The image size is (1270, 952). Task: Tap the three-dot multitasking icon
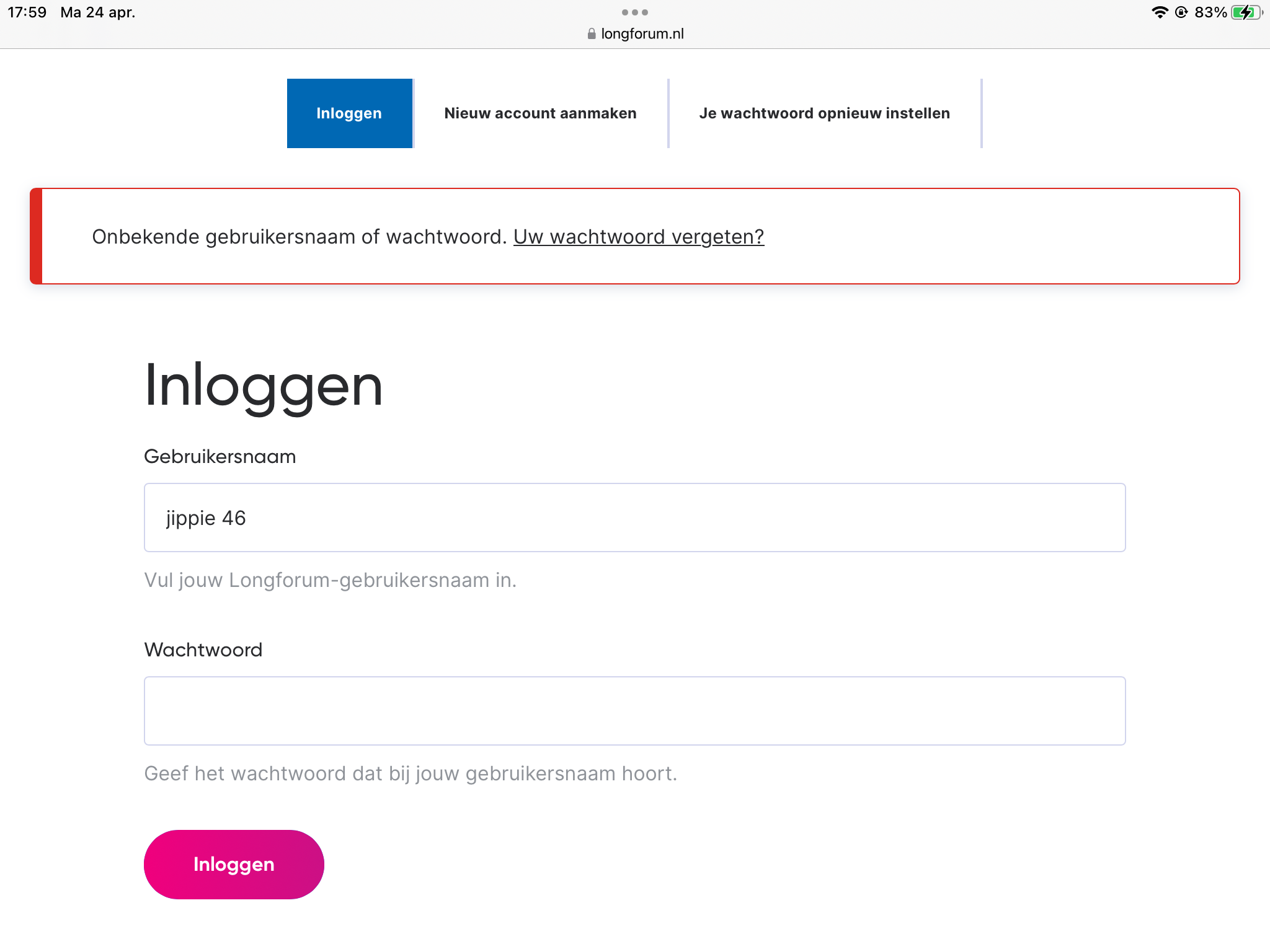pos(634,12)
